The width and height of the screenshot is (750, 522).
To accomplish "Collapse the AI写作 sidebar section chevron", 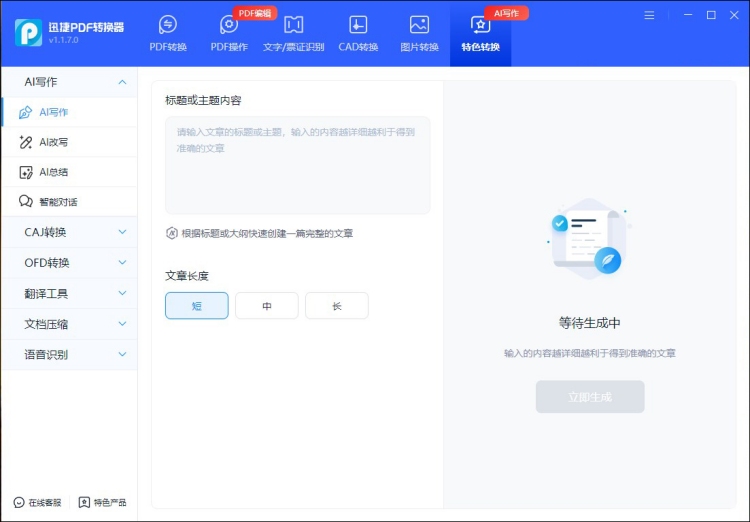I will tap(122, 82).
